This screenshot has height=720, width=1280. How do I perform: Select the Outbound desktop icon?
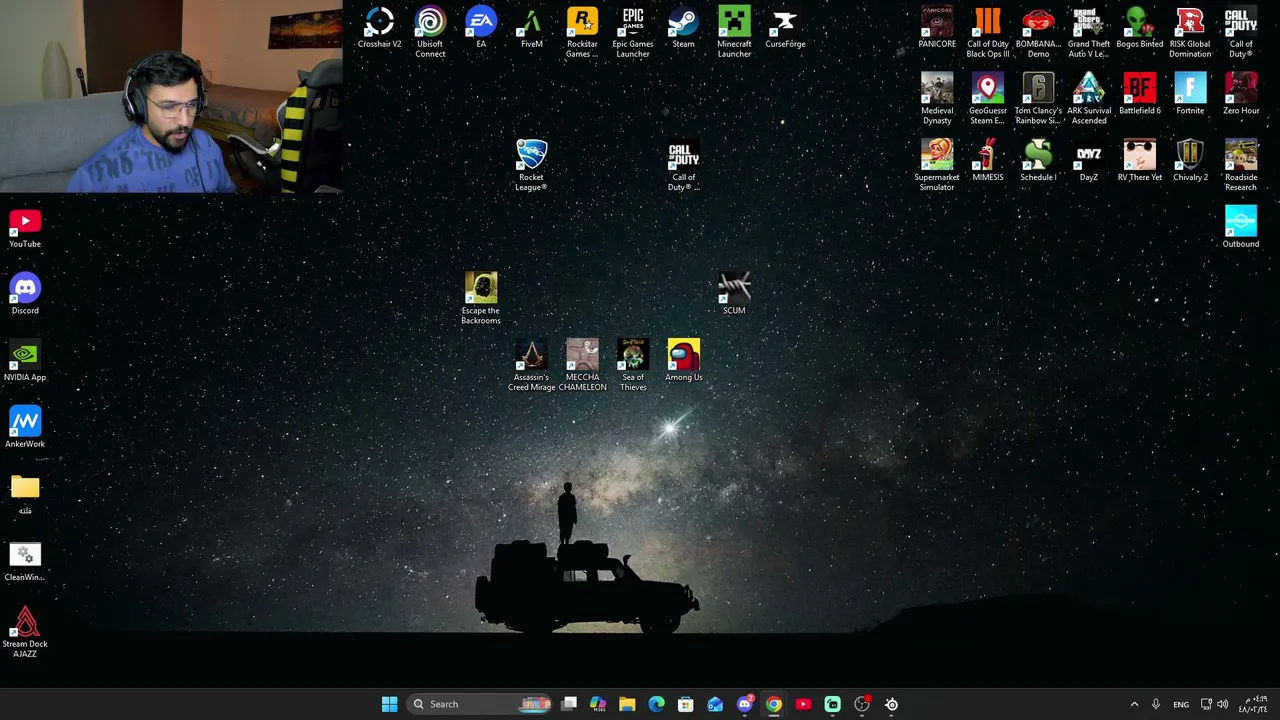1241,227
